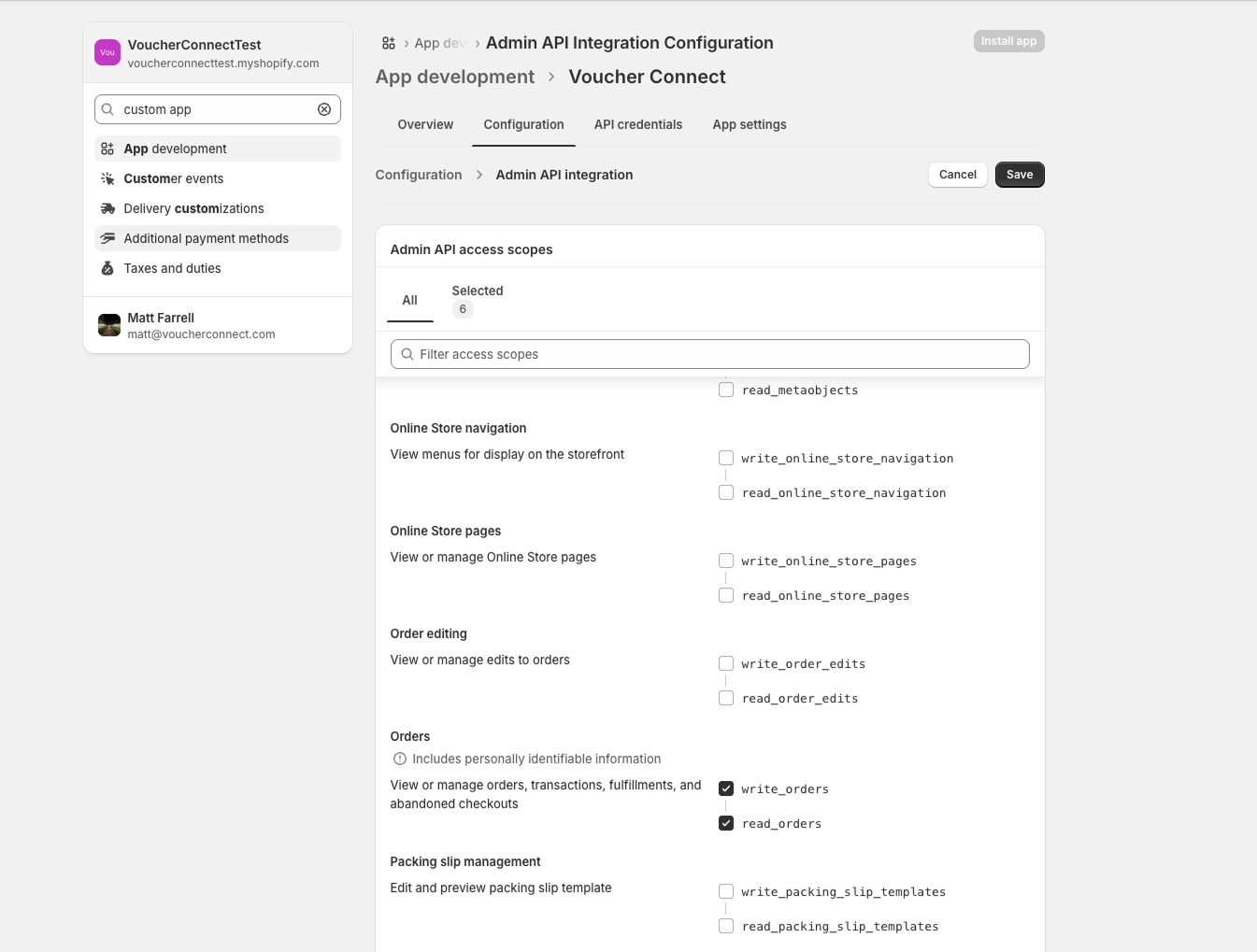Click the Delivery customizations truck icon
1257x952 pixels.
pyautogui.click(x=107, y=208)
